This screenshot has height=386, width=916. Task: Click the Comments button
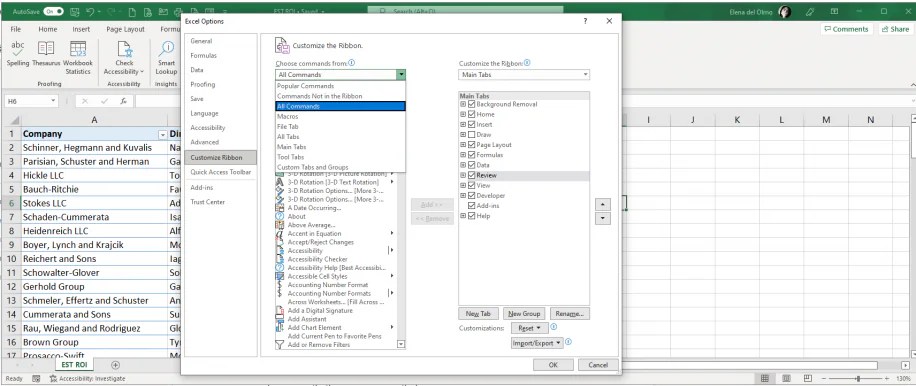(x=846, y=29)
